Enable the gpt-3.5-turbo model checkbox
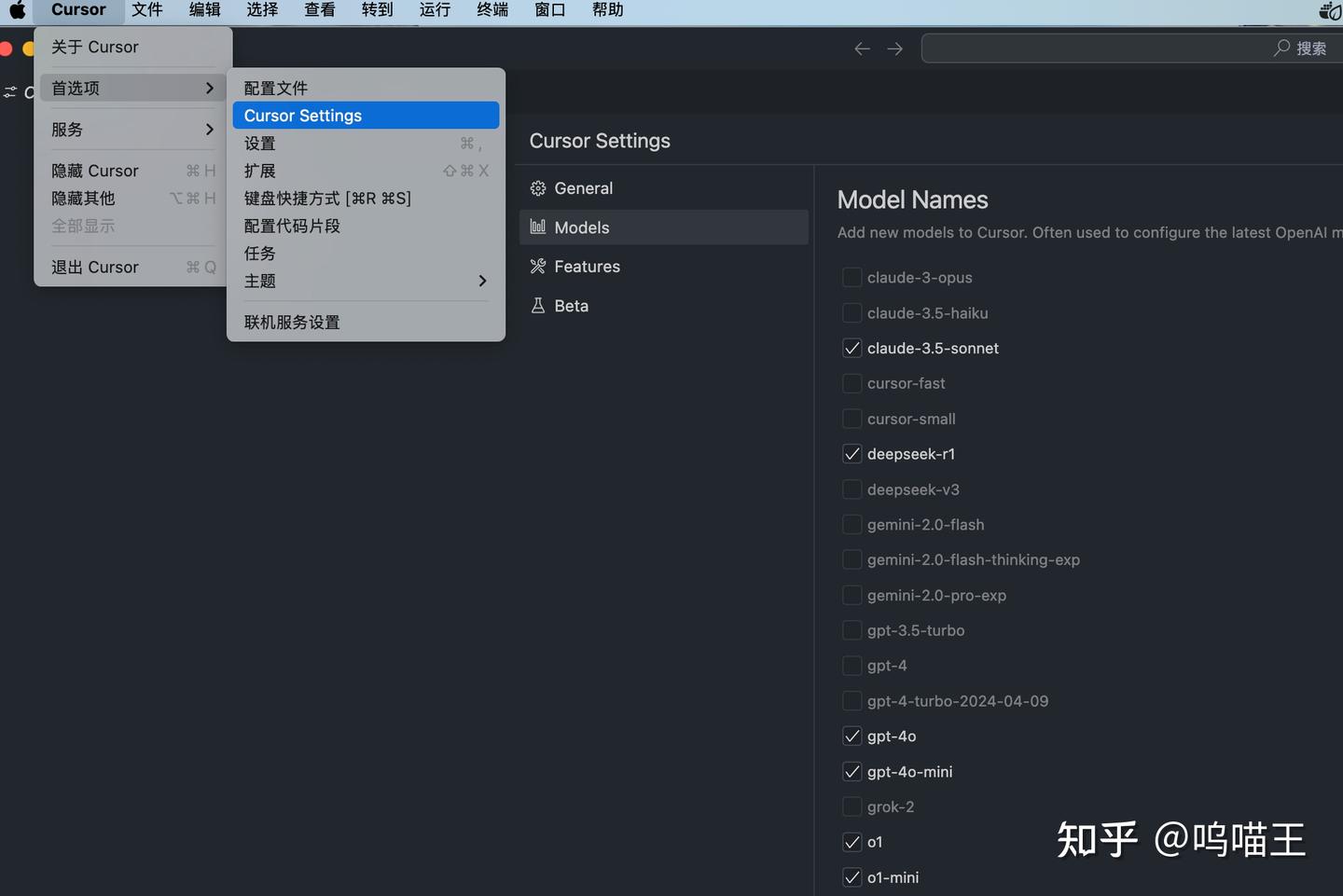This screenshot has height=896, width=1343. [851, 630]
